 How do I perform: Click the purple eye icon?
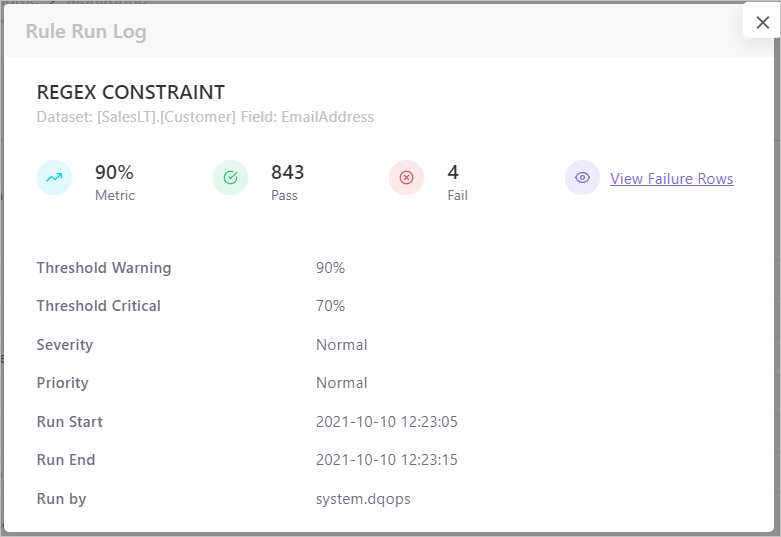pos(582,178)
